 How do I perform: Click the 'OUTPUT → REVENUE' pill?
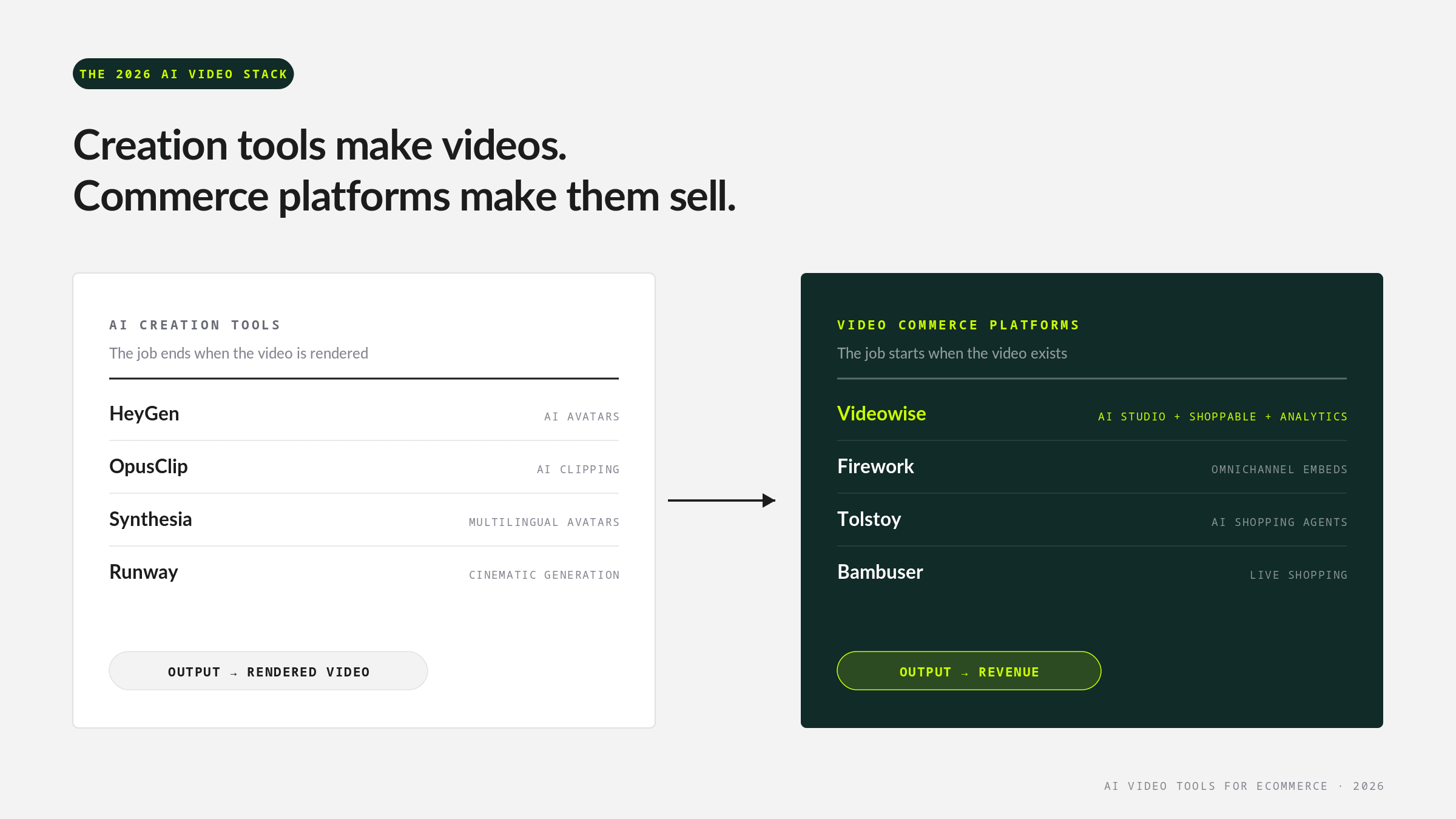tap(969, 671)
